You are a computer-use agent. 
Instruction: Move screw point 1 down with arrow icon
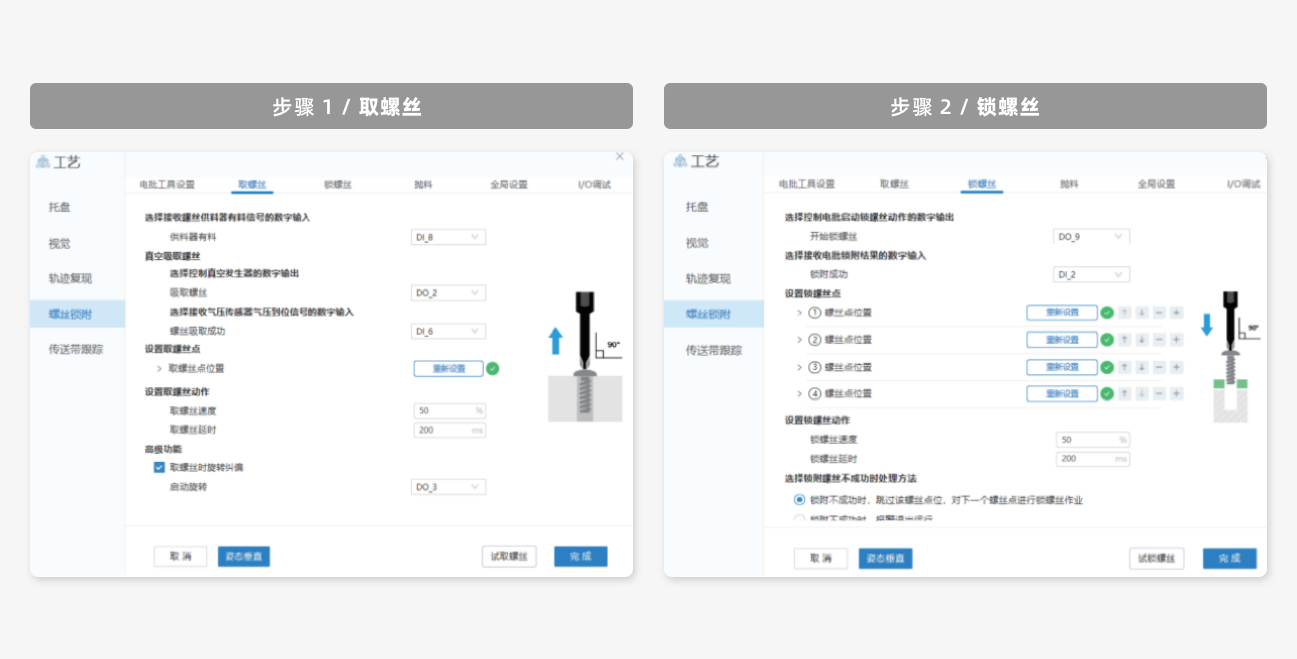point(1141,313)
